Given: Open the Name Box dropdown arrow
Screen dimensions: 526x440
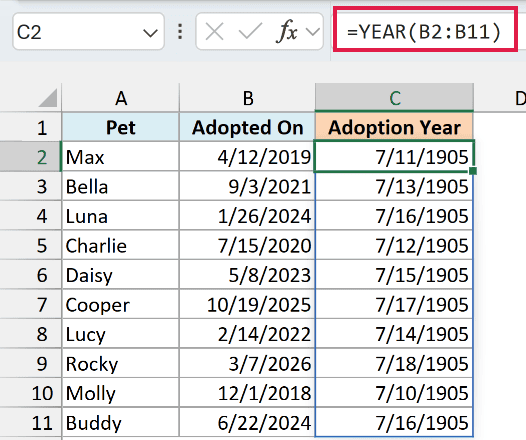Looking at the screenshot, I should tap(150, 33).
